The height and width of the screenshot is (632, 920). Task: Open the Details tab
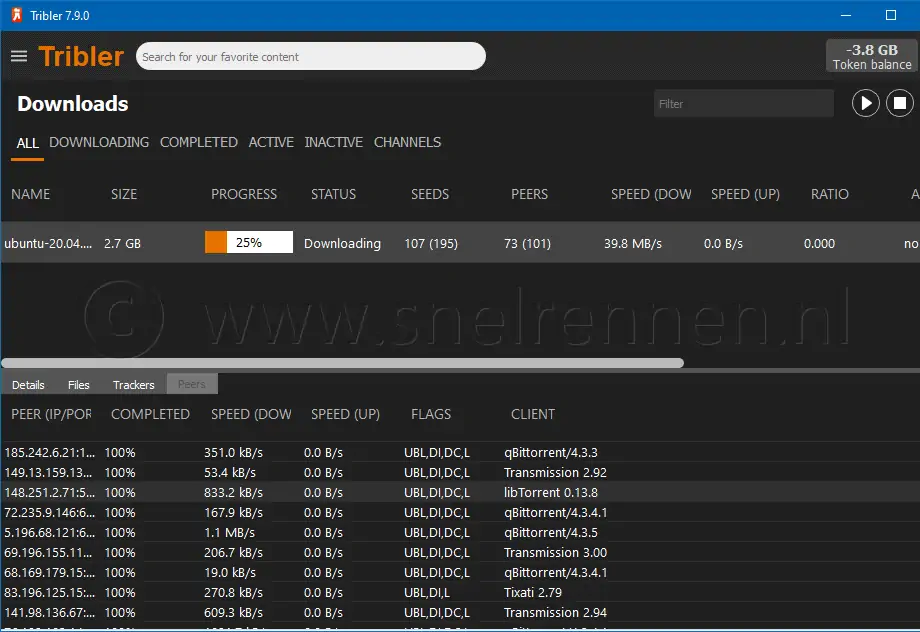(x=28, y=385)
